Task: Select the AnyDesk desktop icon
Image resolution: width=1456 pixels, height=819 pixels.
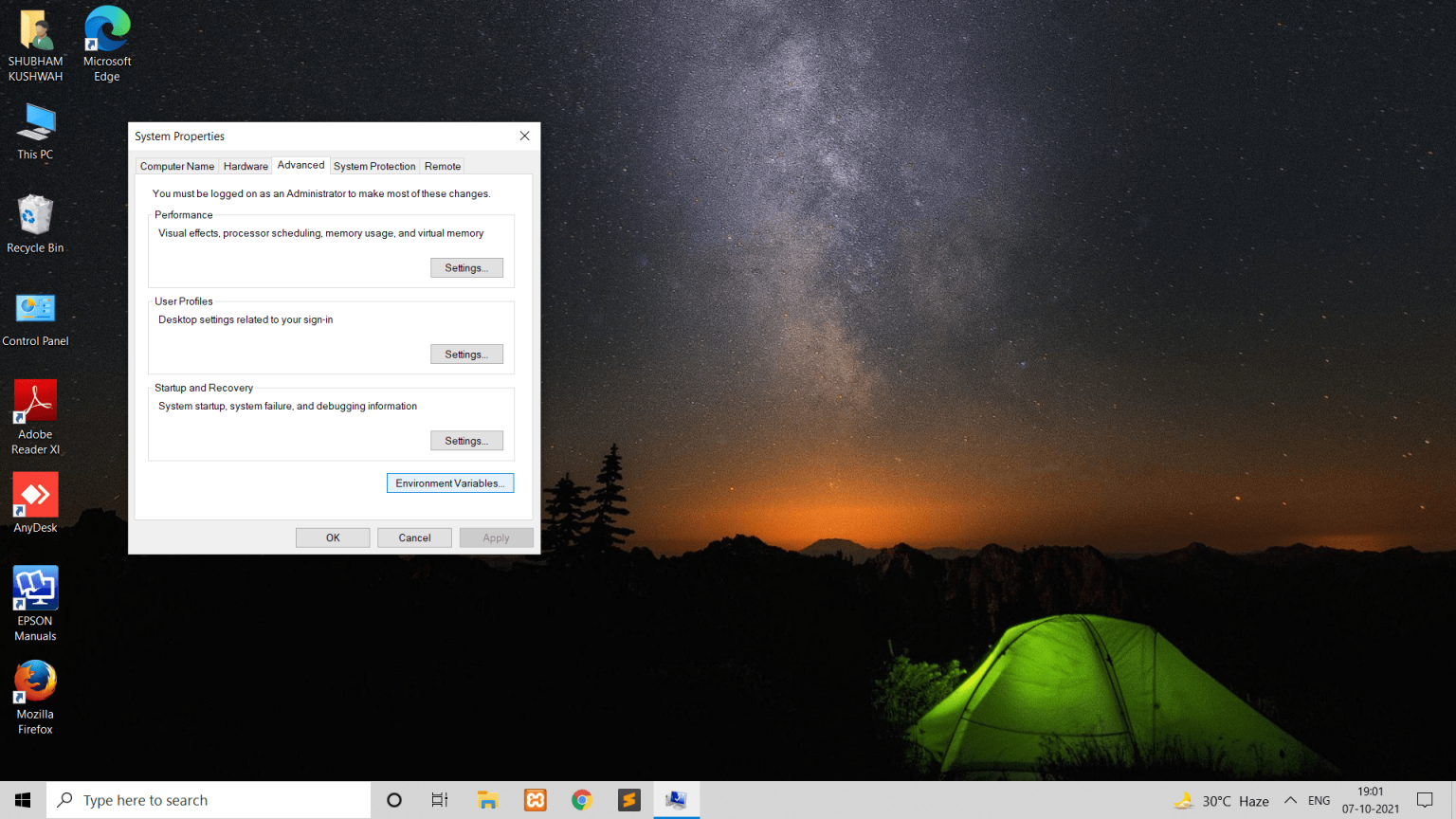Action: [35, 503]
